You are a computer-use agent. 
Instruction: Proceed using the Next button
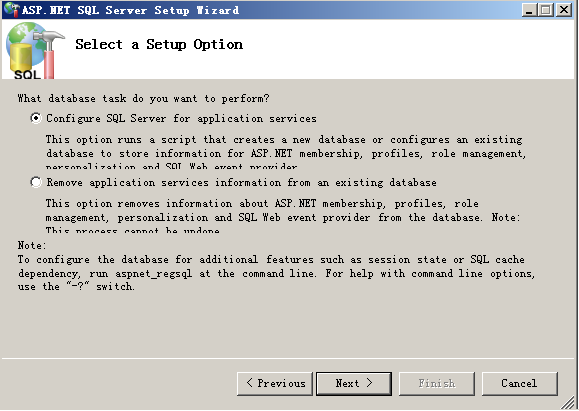[x=354, y=384]
